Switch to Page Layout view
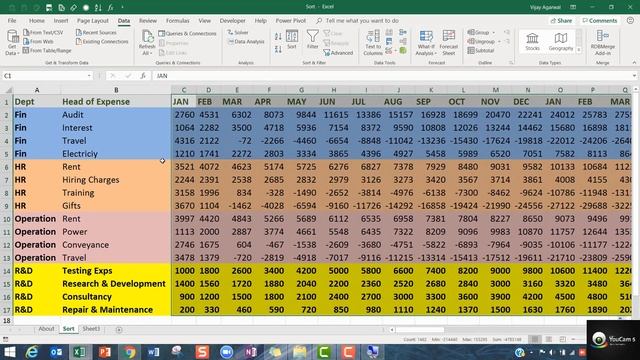Viewport: 640px width, 360px height. pos(549,339)
